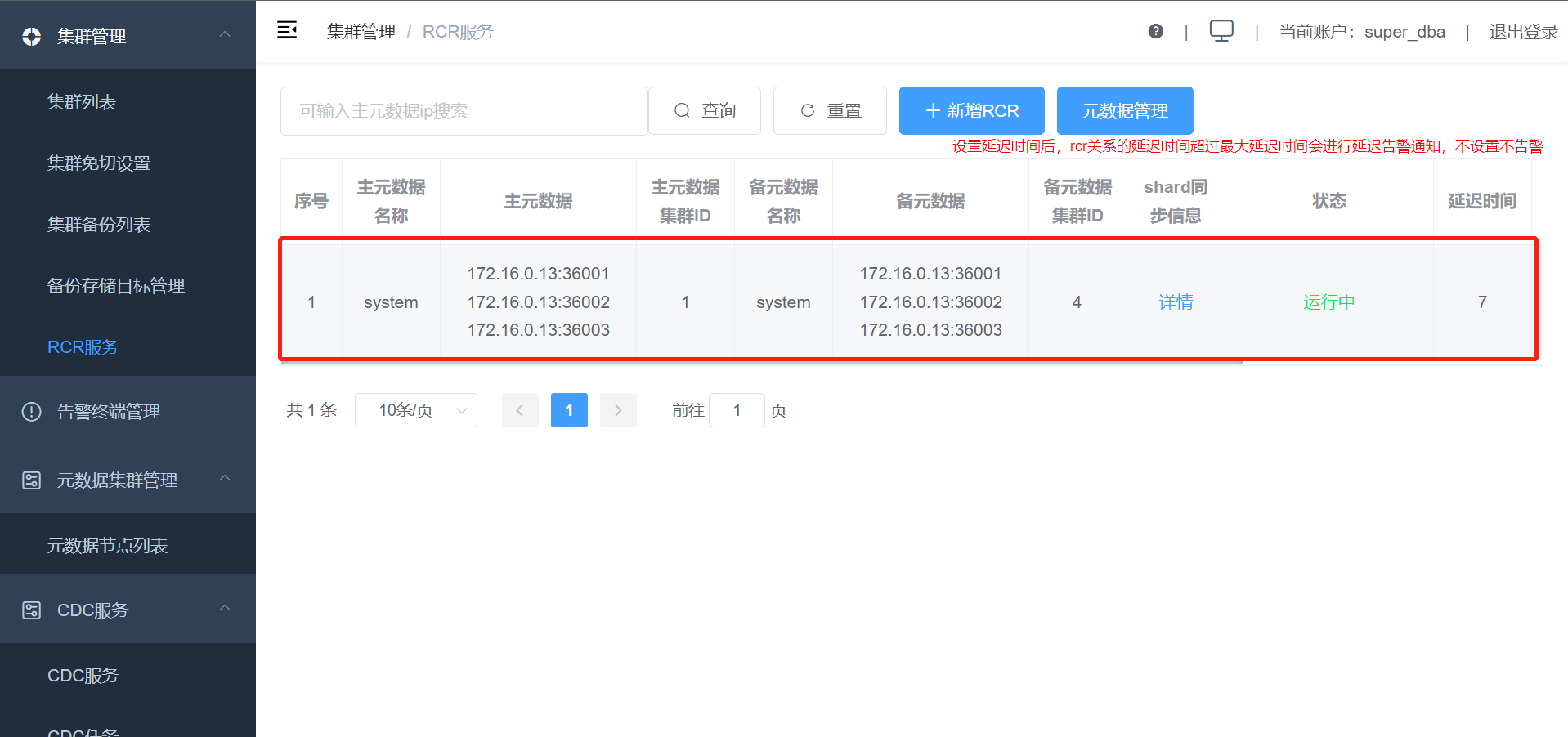This screenshot has width=1568, height=737.
Task: Click the monitor screen icon in header
Action: [1221, 31]
